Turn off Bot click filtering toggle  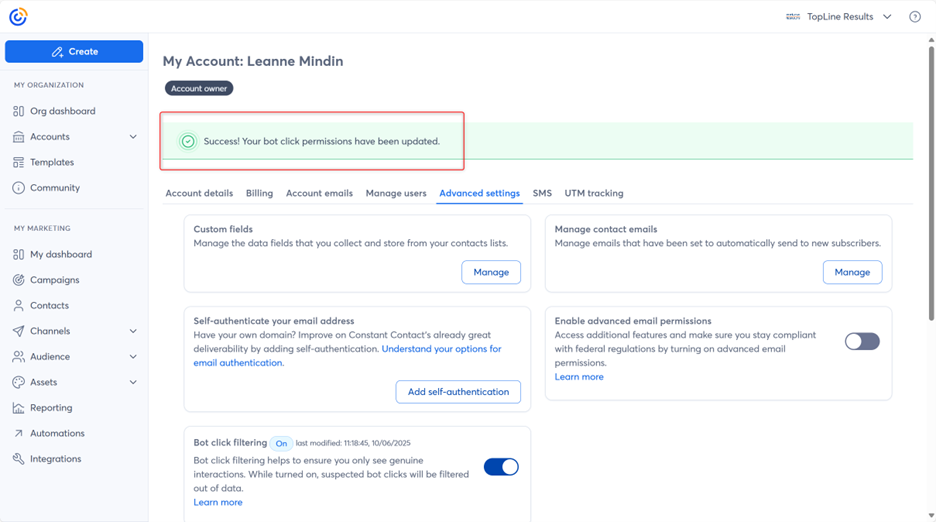(x=501, y=467)
